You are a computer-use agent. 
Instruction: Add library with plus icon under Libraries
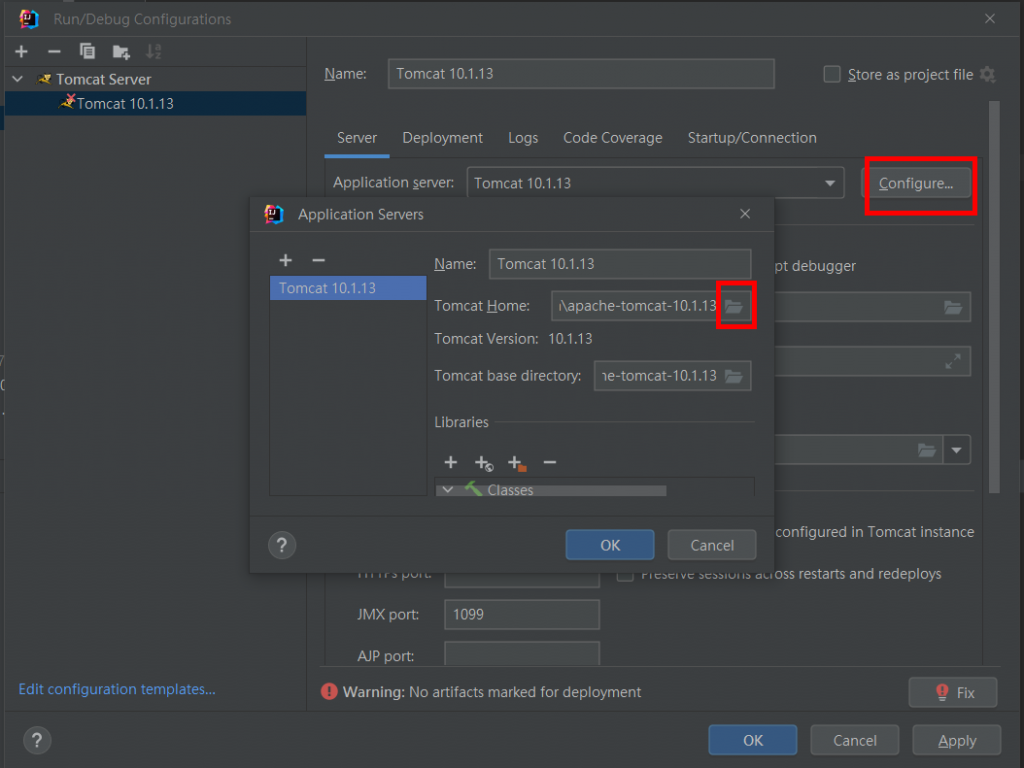[x=451, y=462]
